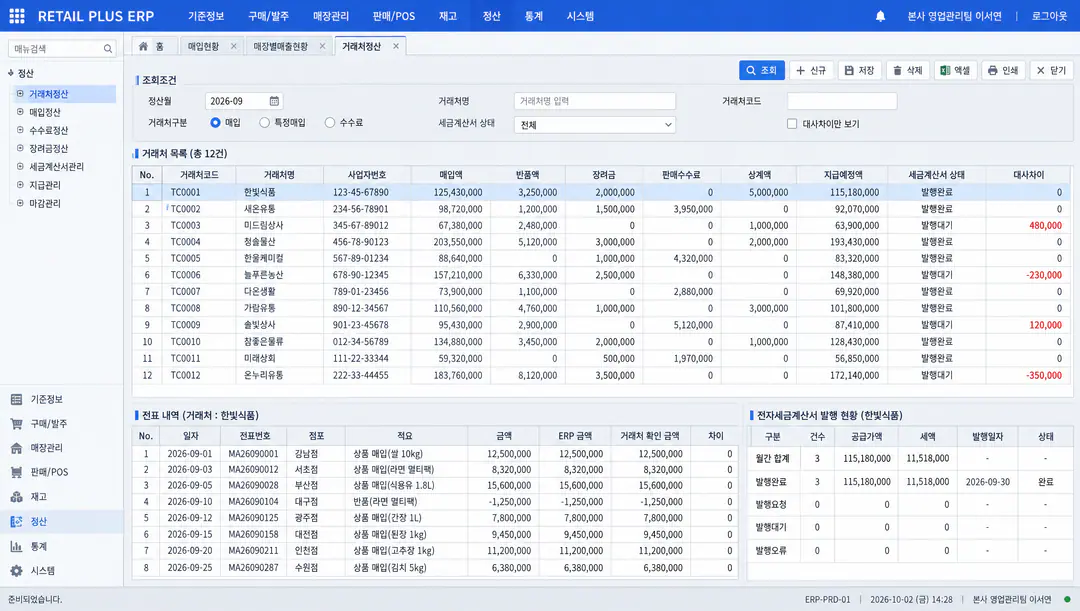1080x611 pixels.
Task: Open 정산 settlement in the bottom sidebar
Action: click(61, 521)
